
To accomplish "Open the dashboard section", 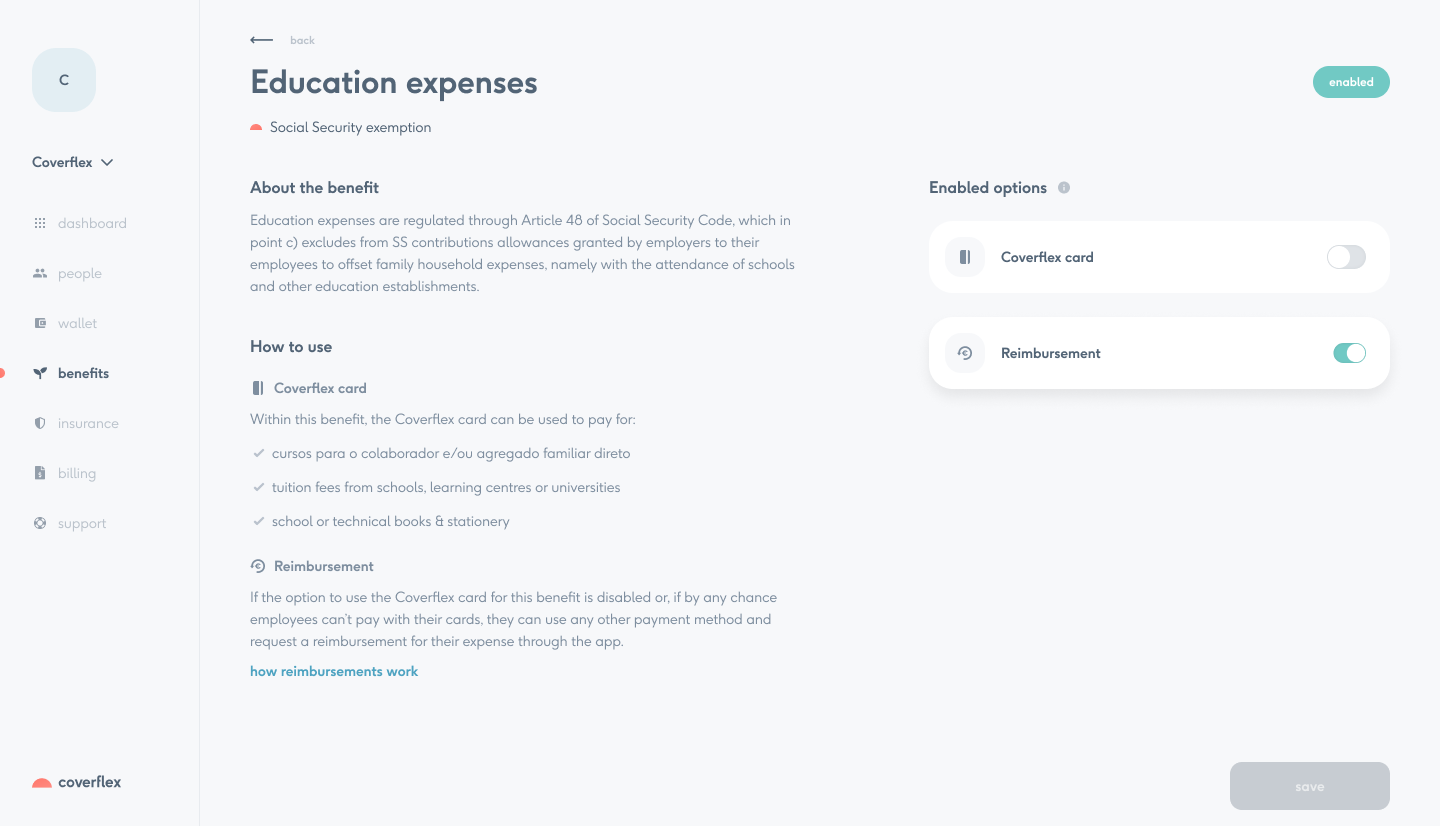I will pyautogui.click(x=41, y=223).
